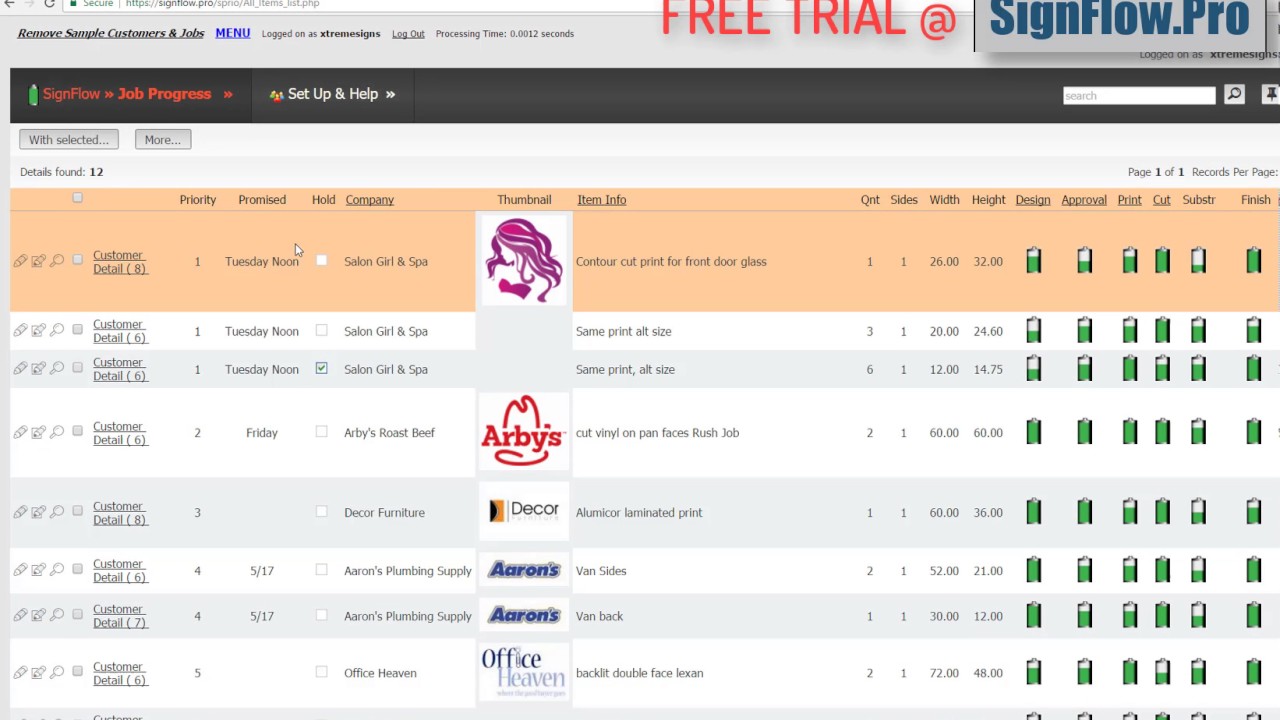The width and height of the screenshot is (1280, 720).
Task: Click Salon Girl & Spa logo thumbnail
Action: pos(523,261)
